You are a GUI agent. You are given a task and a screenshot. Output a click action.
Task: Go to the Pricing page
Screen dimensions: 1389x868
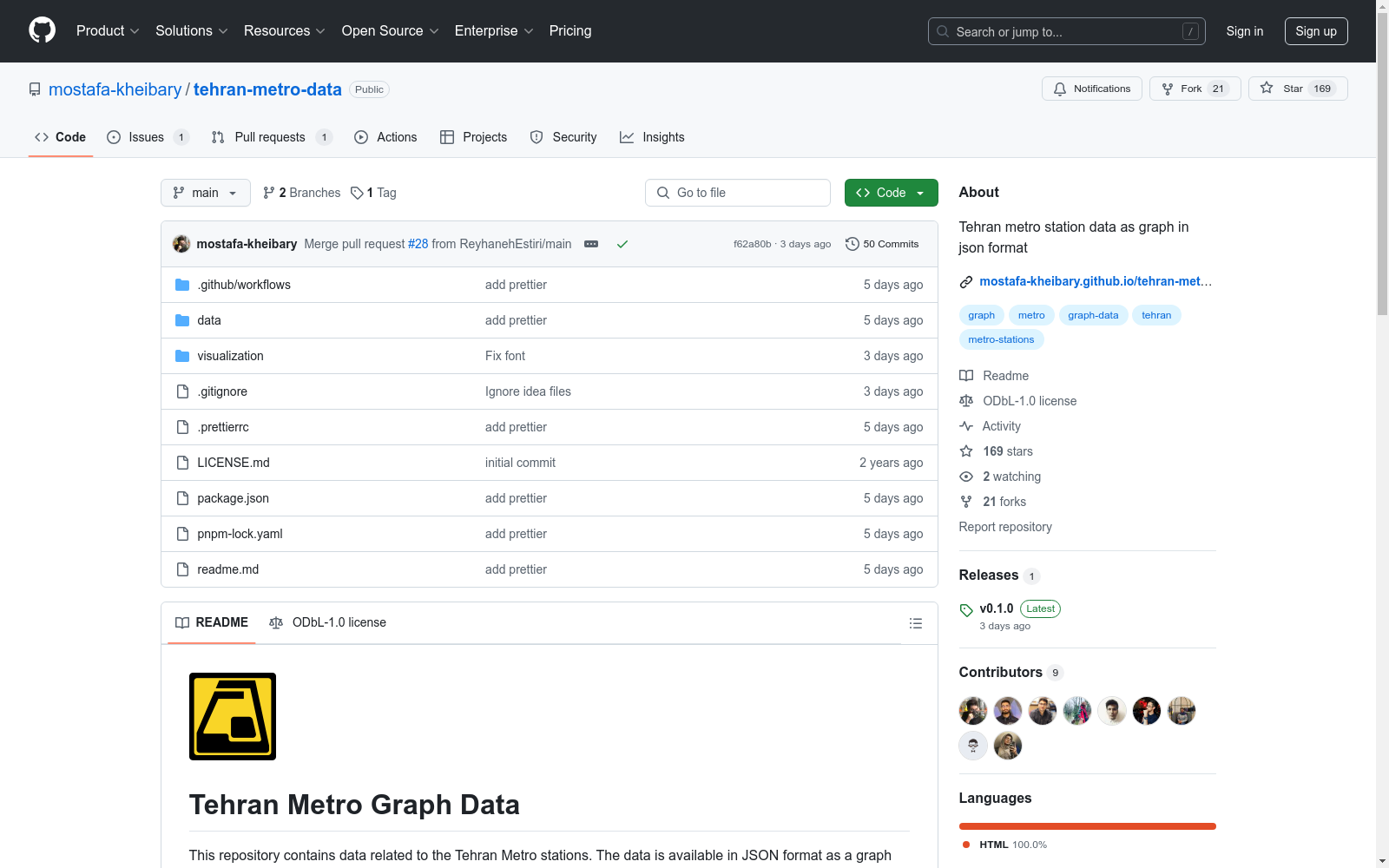[570, 31]
